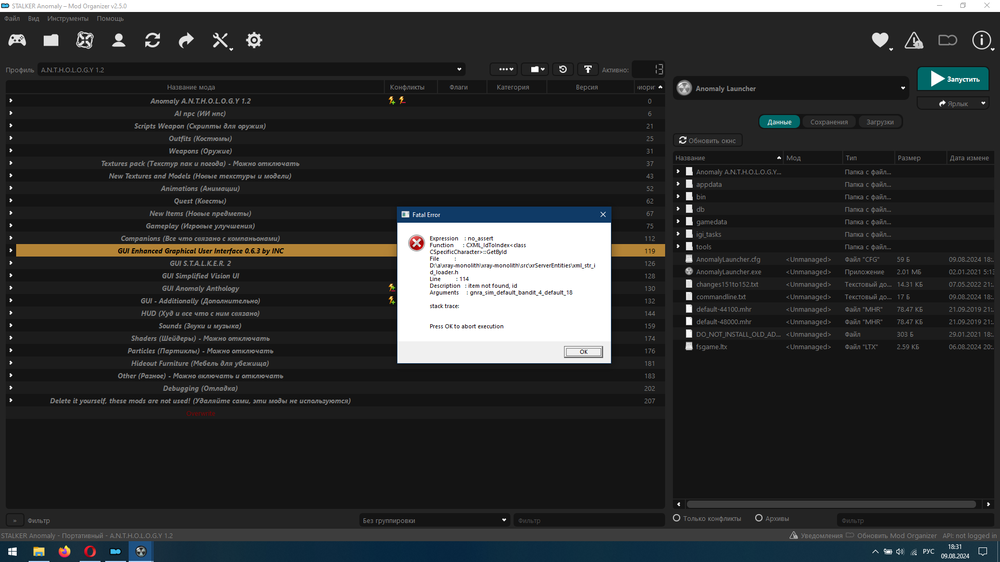1000x562 pixels.
Task: Expand the 'Weapons (Оружие)' mod separator
Action: click(x=11, y=151)
